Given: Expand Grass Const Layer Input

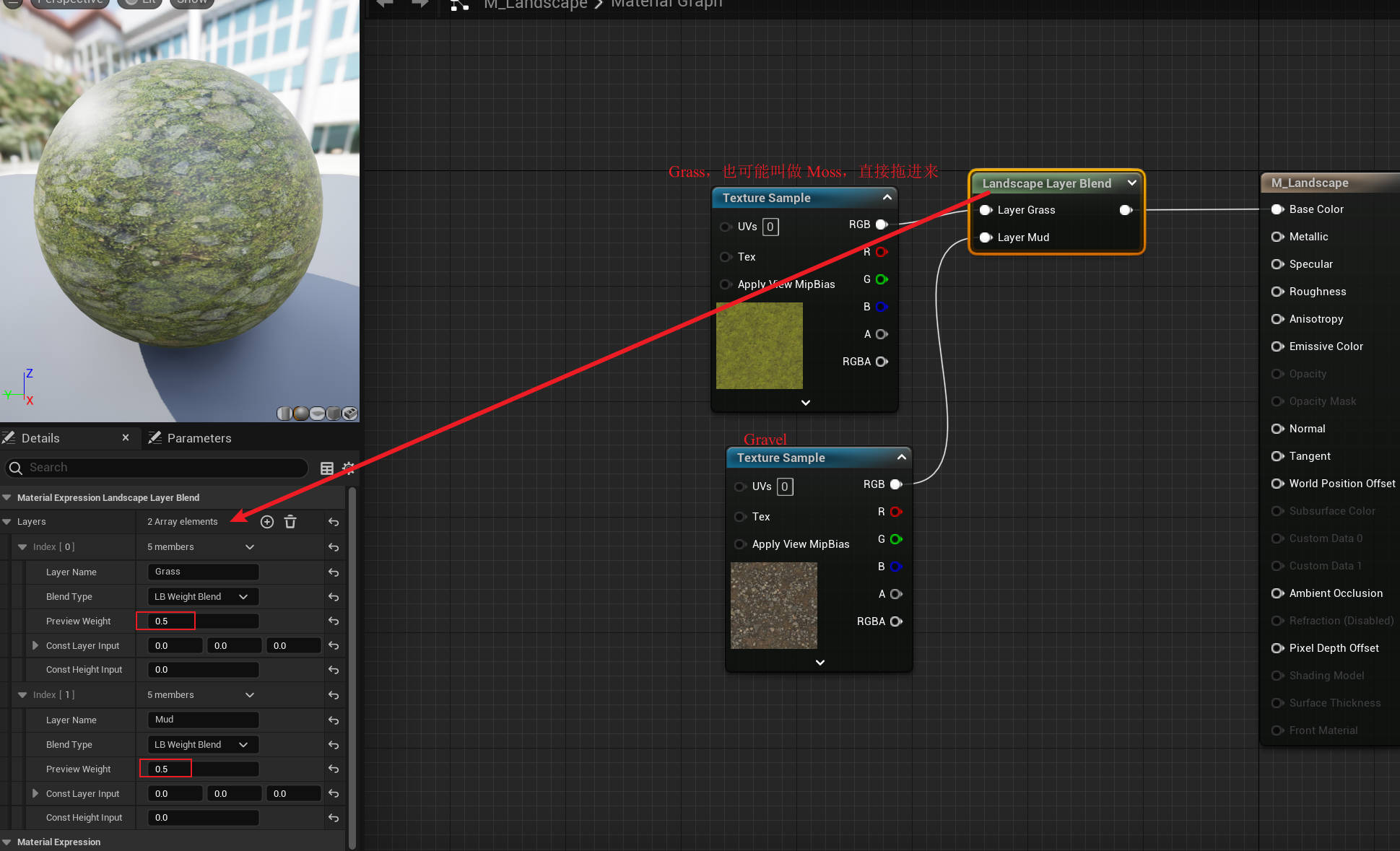Looking at the screenshot, I should pos(35,645).
